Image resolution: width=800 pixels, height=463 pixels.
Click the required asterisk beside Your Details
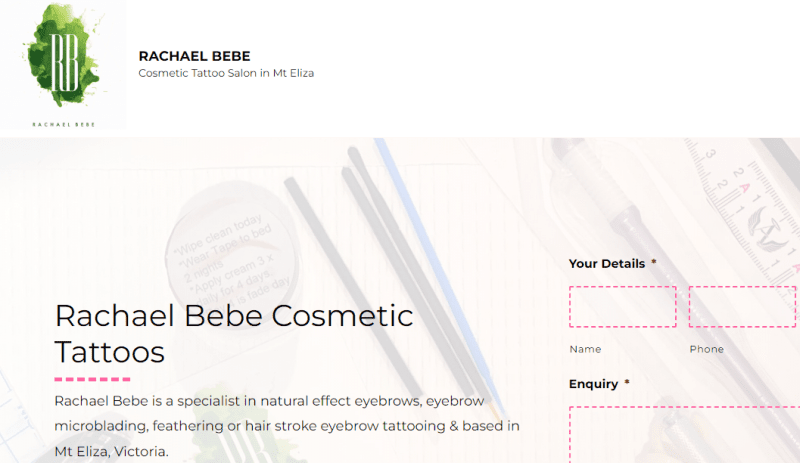pyautogui.click(x=654, y=262)
